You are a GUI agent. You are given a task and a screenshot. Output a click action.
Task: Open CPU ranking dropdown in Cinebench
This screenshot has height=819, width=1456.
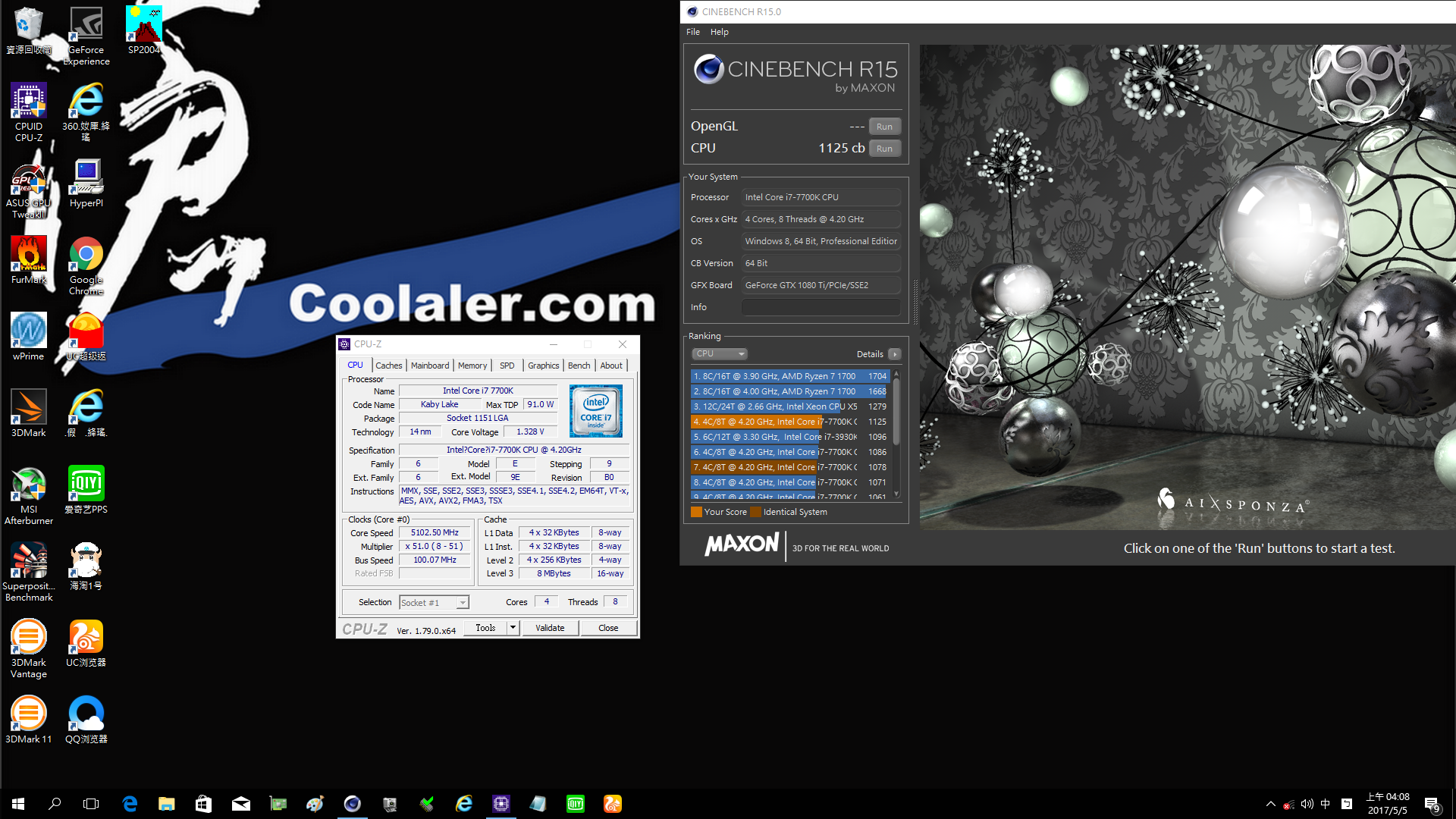[x=719, y=354]
